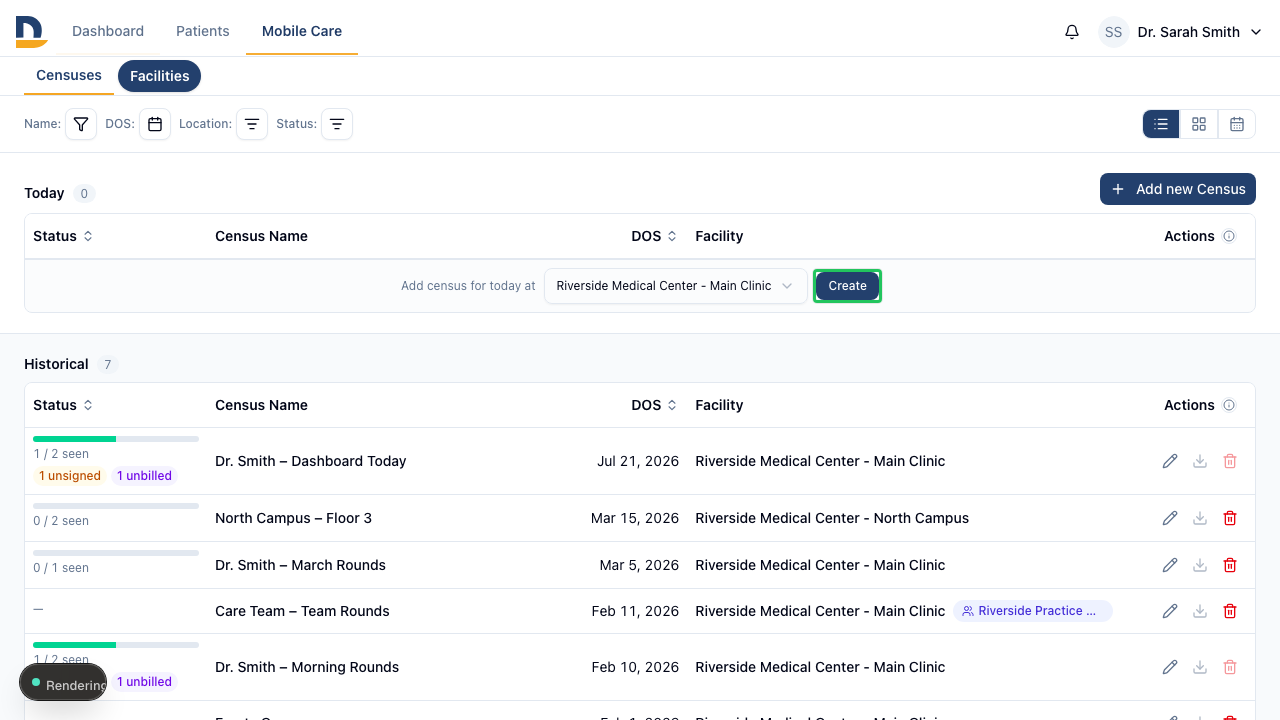This screenshot has height=720, width=1280.
Task: Delete the Dr. Smith – March Rounds census
Action: (1230, 565)
